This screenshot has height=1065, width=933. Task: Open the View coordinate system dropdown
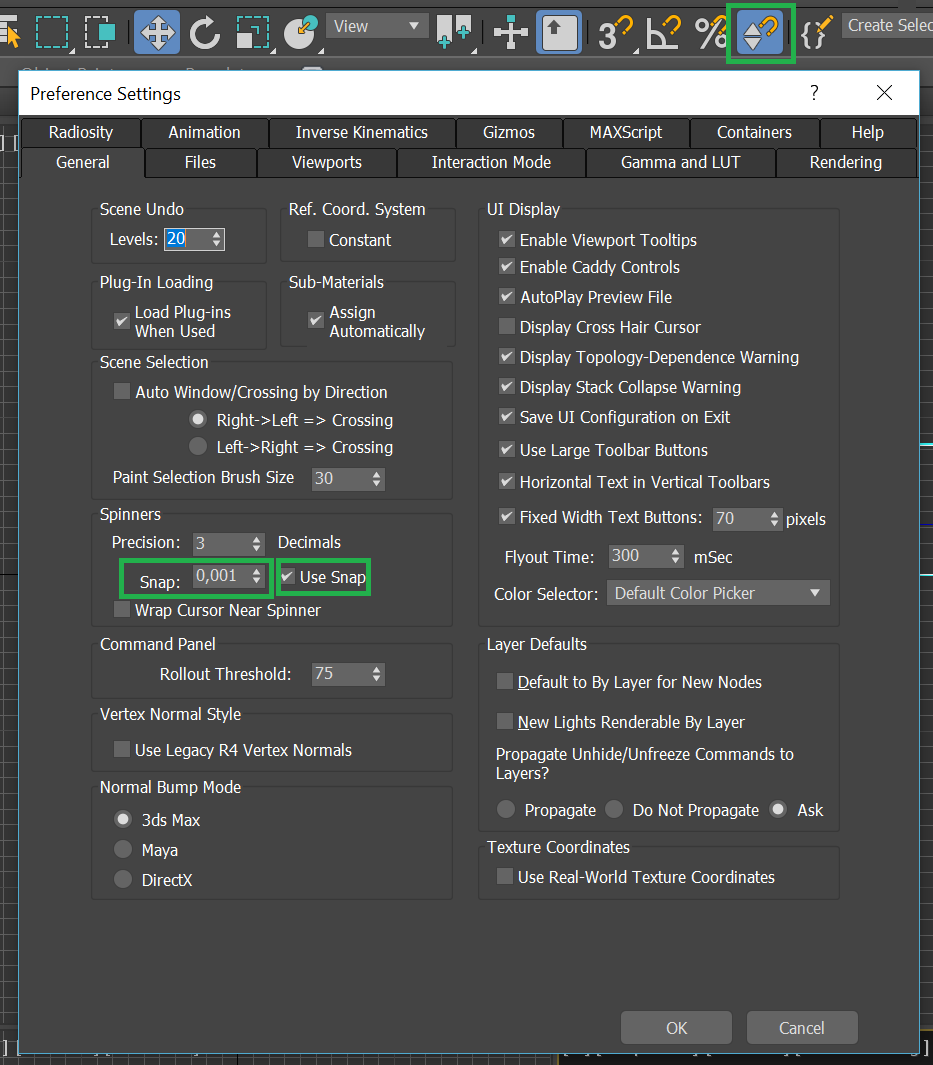pos(377,25)
